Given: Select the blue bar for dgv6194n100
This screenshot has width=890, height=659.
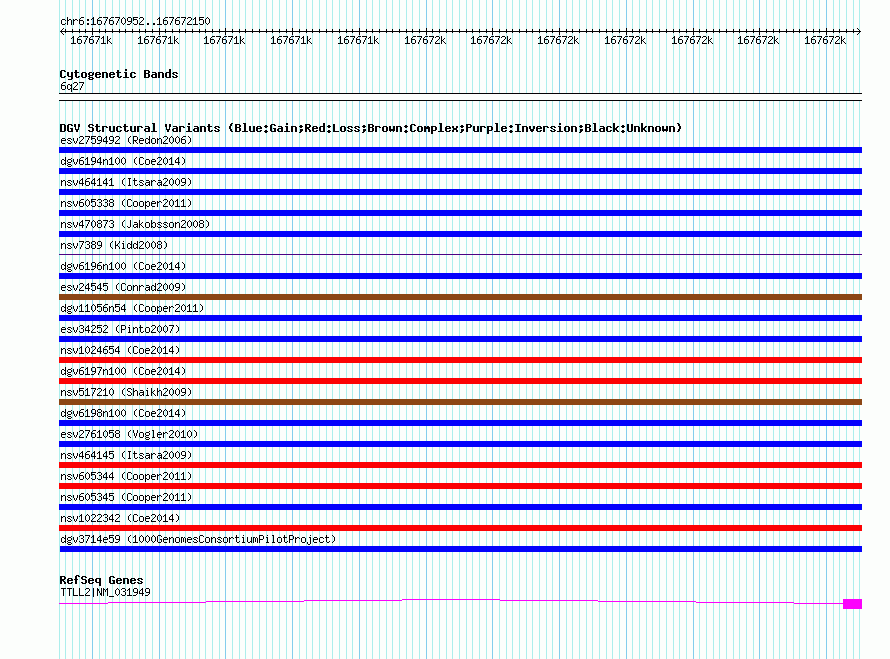Looking at the screenshot, I should (460, 171).
